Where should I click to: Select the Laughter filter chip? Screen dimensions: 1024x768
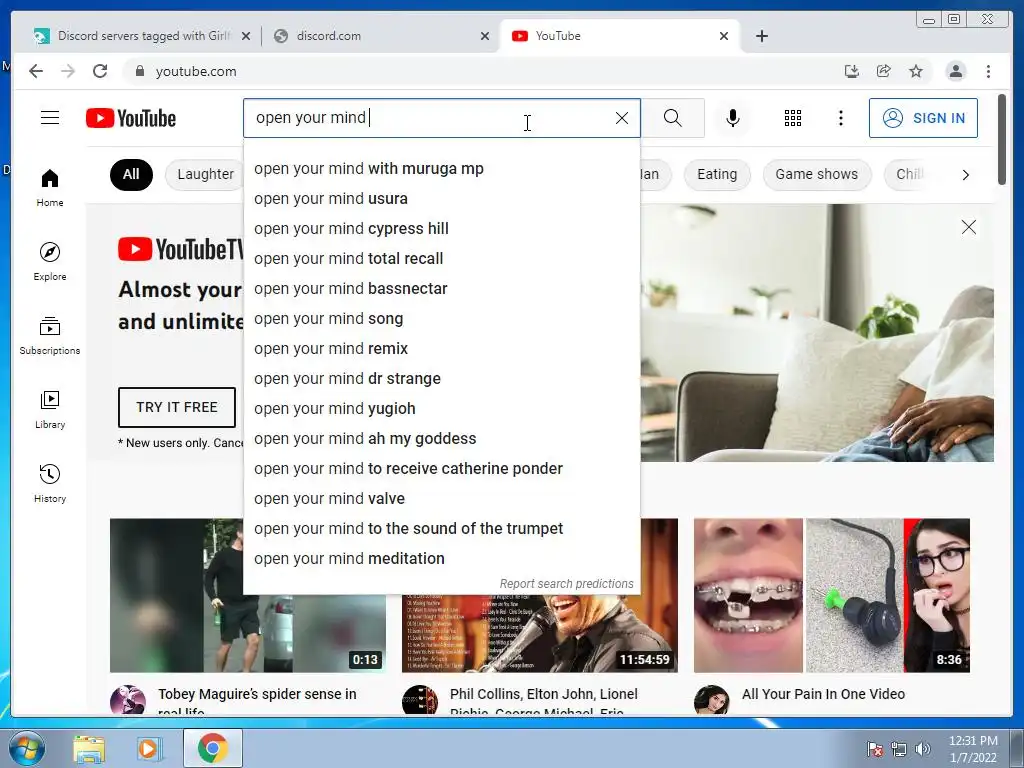tap(205, 175)
